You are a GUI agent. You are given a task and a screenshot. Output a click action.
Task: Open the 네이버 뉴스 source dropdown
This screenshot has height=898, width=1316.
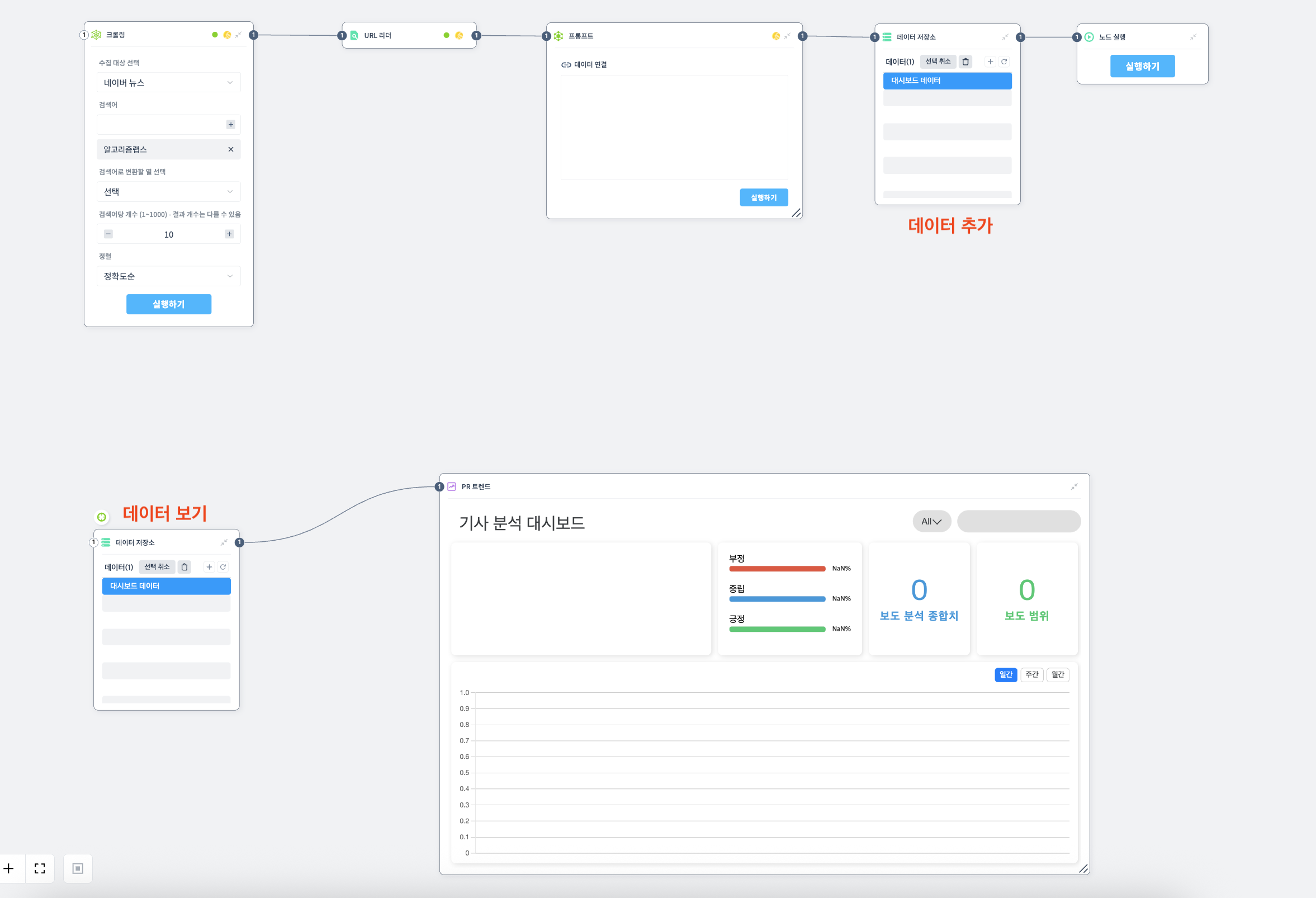168,83
